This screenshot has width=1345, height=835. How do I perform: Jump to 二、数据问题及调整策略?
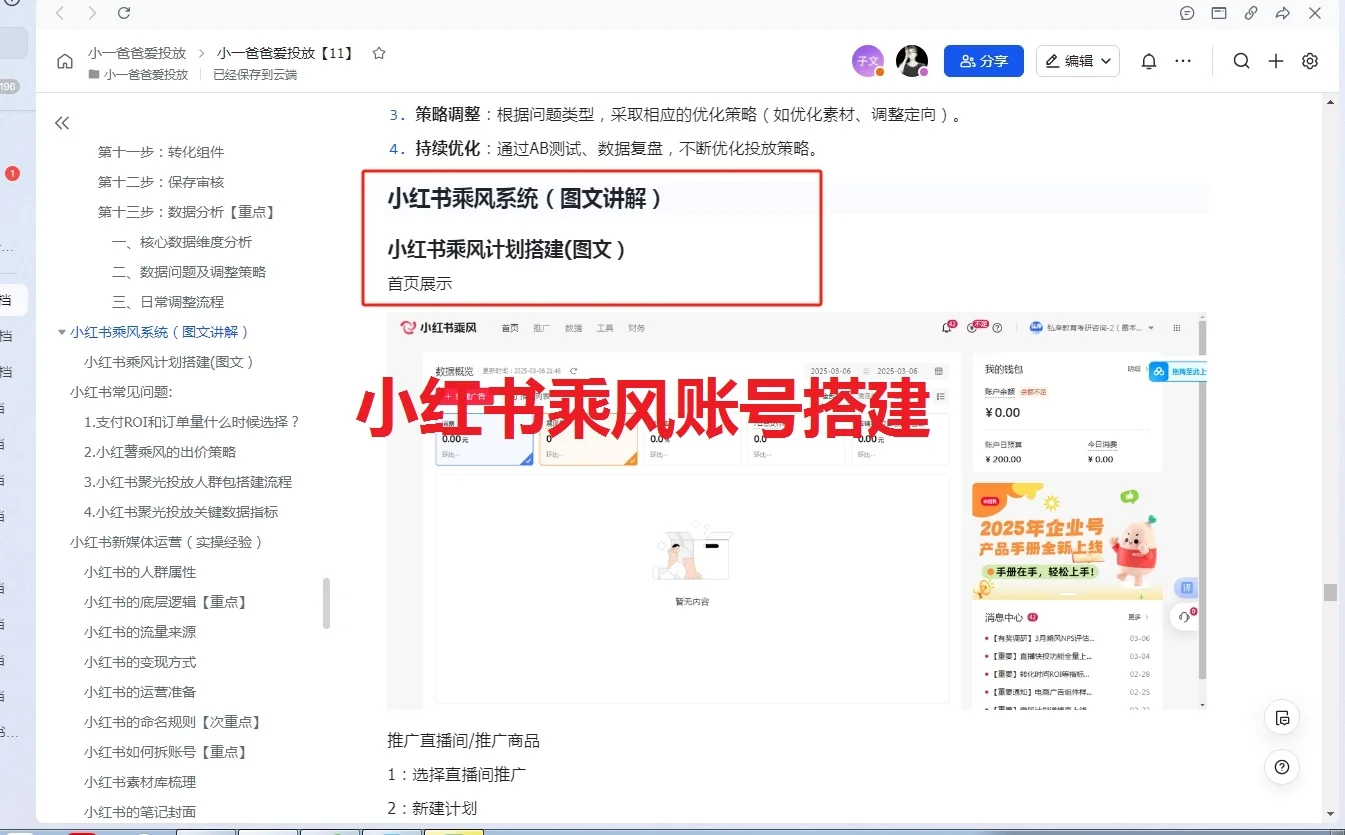pos(189,272)
